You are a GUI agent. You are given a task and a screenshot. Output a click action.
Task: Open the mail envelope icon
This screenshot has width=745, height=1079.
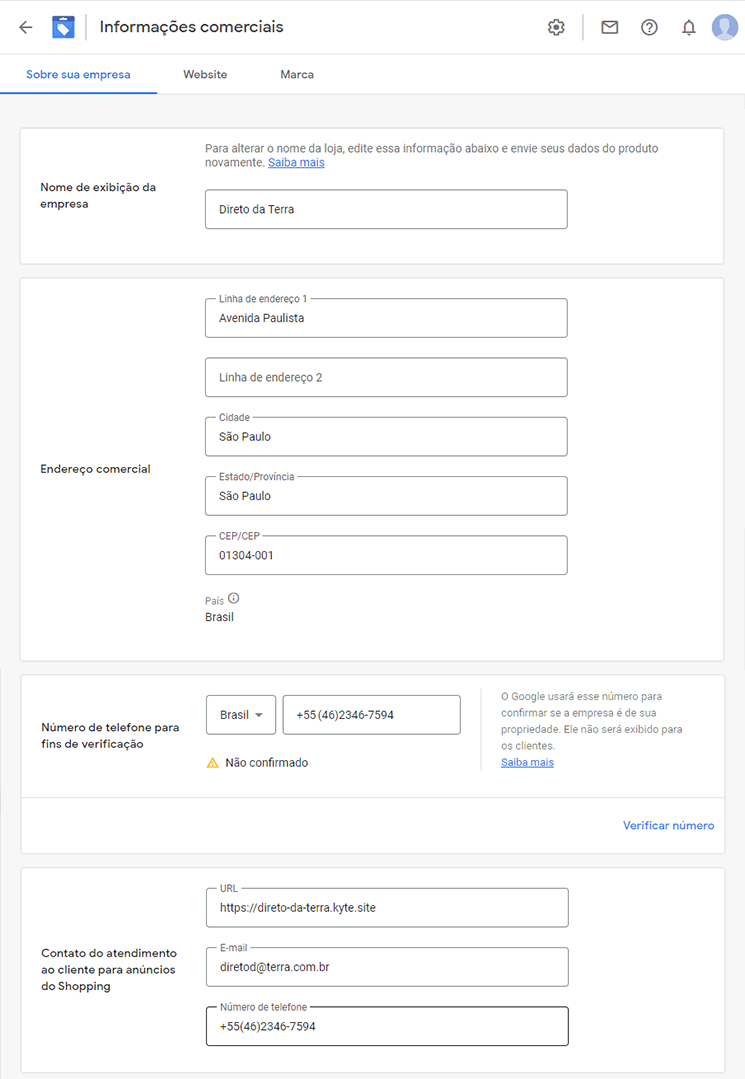(609, 28)
